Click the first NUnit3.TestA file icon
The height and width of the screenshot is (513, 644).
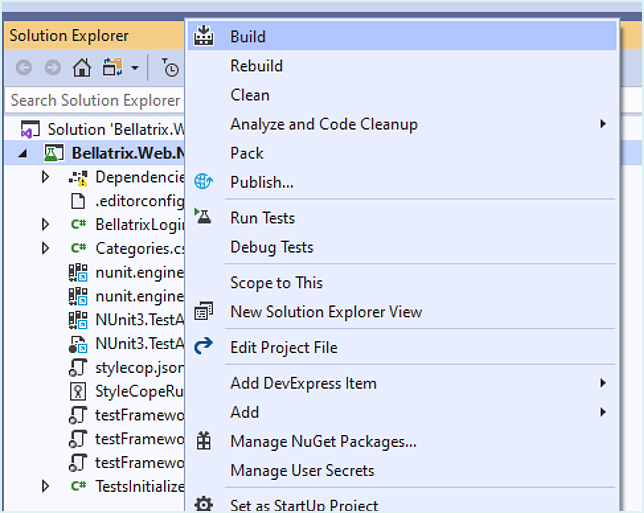pyautogui.click(x=78, y=320)
